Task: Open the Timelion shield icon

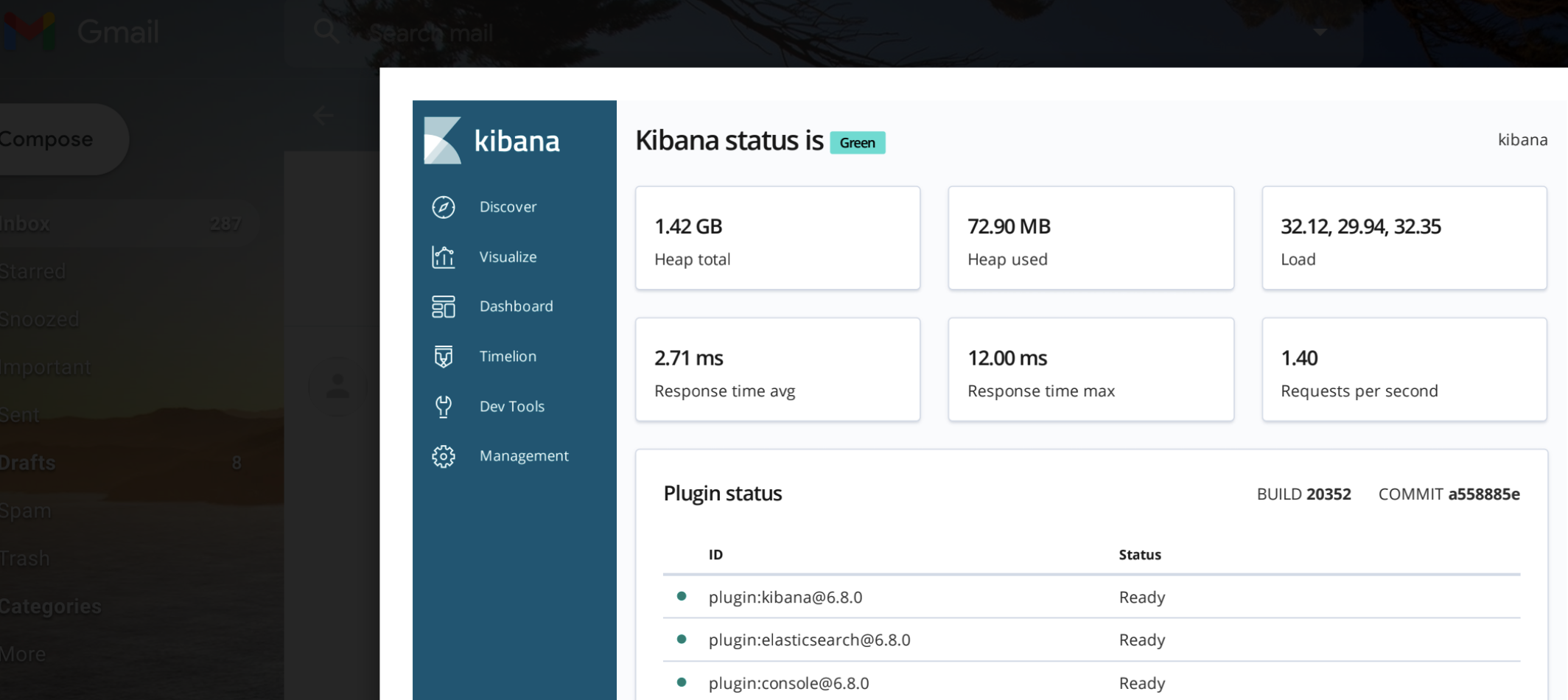Action: 443,357
